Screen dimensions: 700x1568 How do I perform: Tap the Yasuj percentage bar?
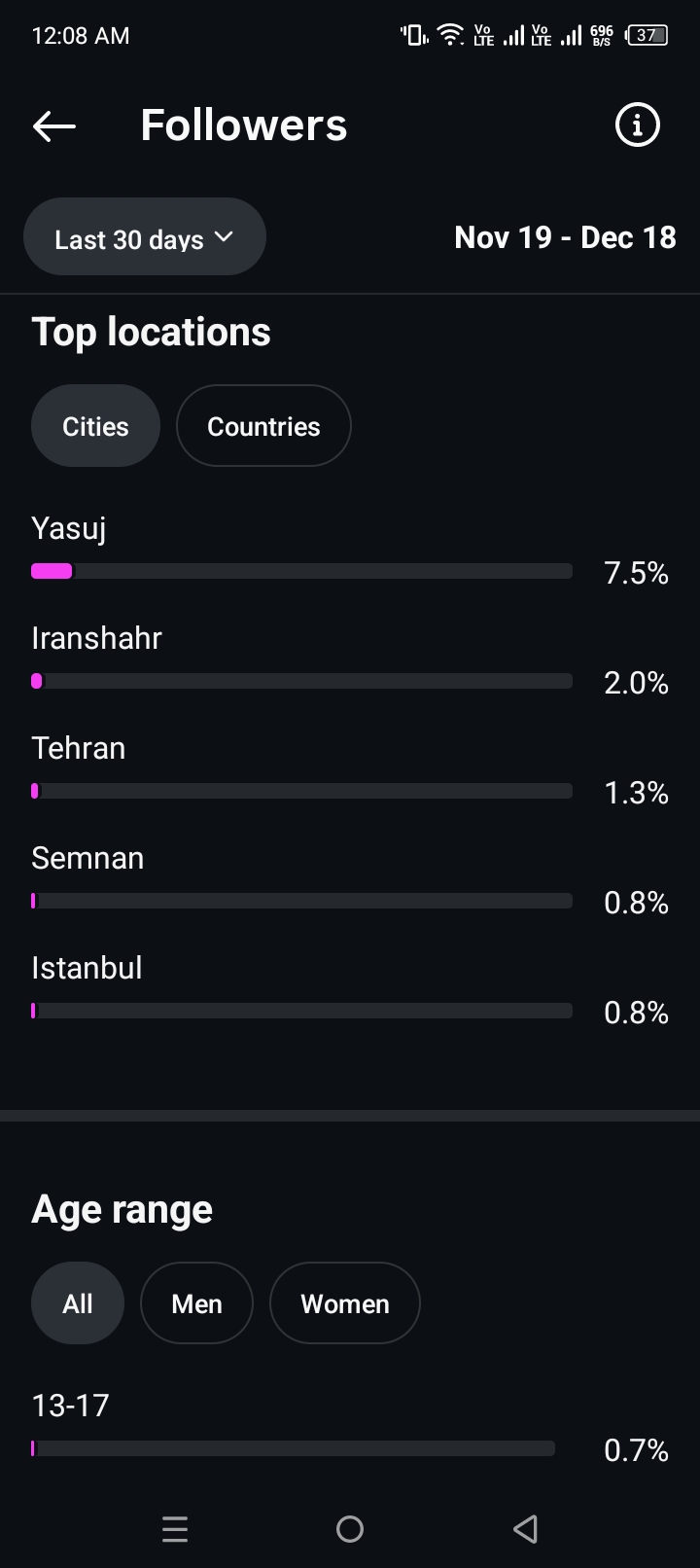[301, 571]
